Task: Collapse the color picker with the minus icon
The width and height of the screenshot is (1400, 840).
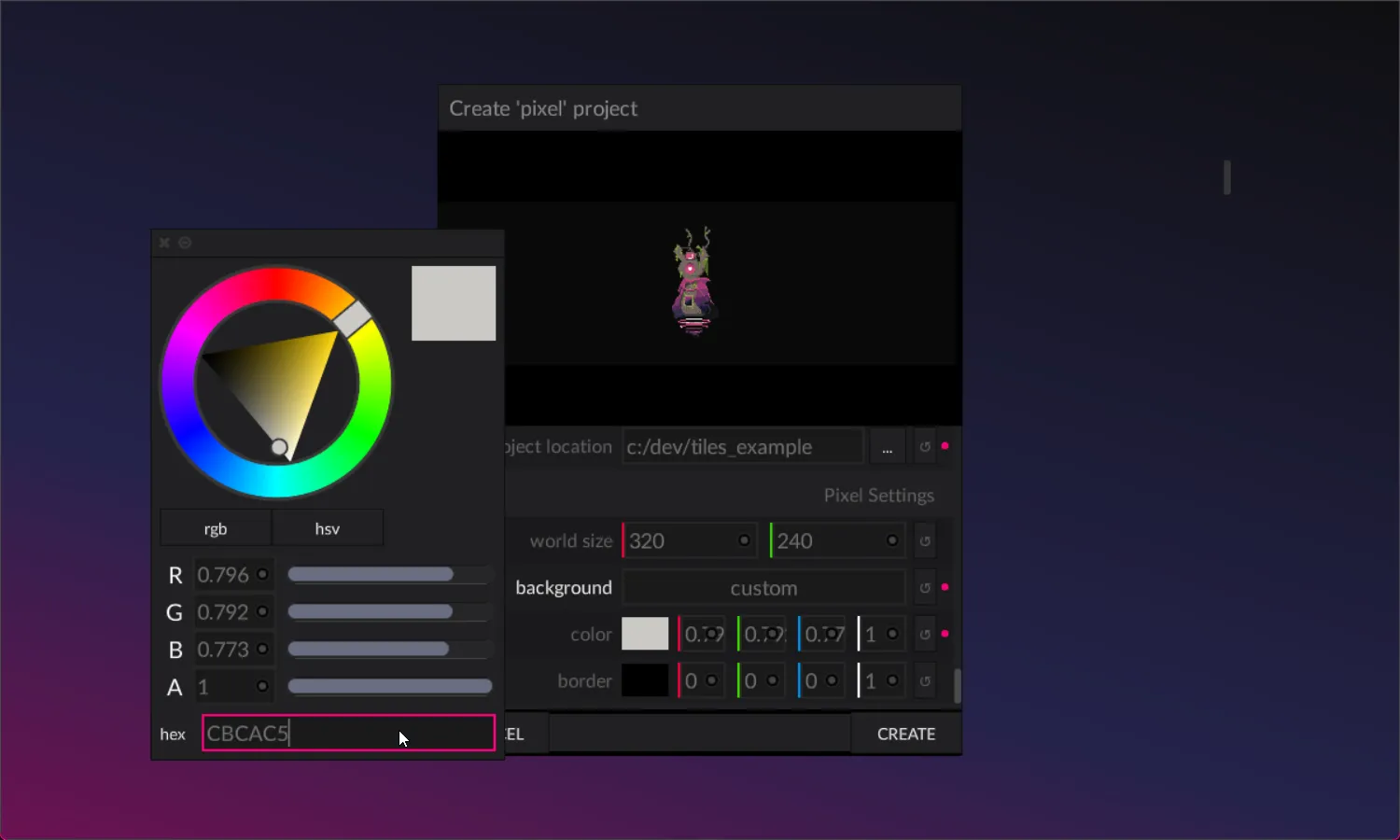Action: tap(185, 243)
